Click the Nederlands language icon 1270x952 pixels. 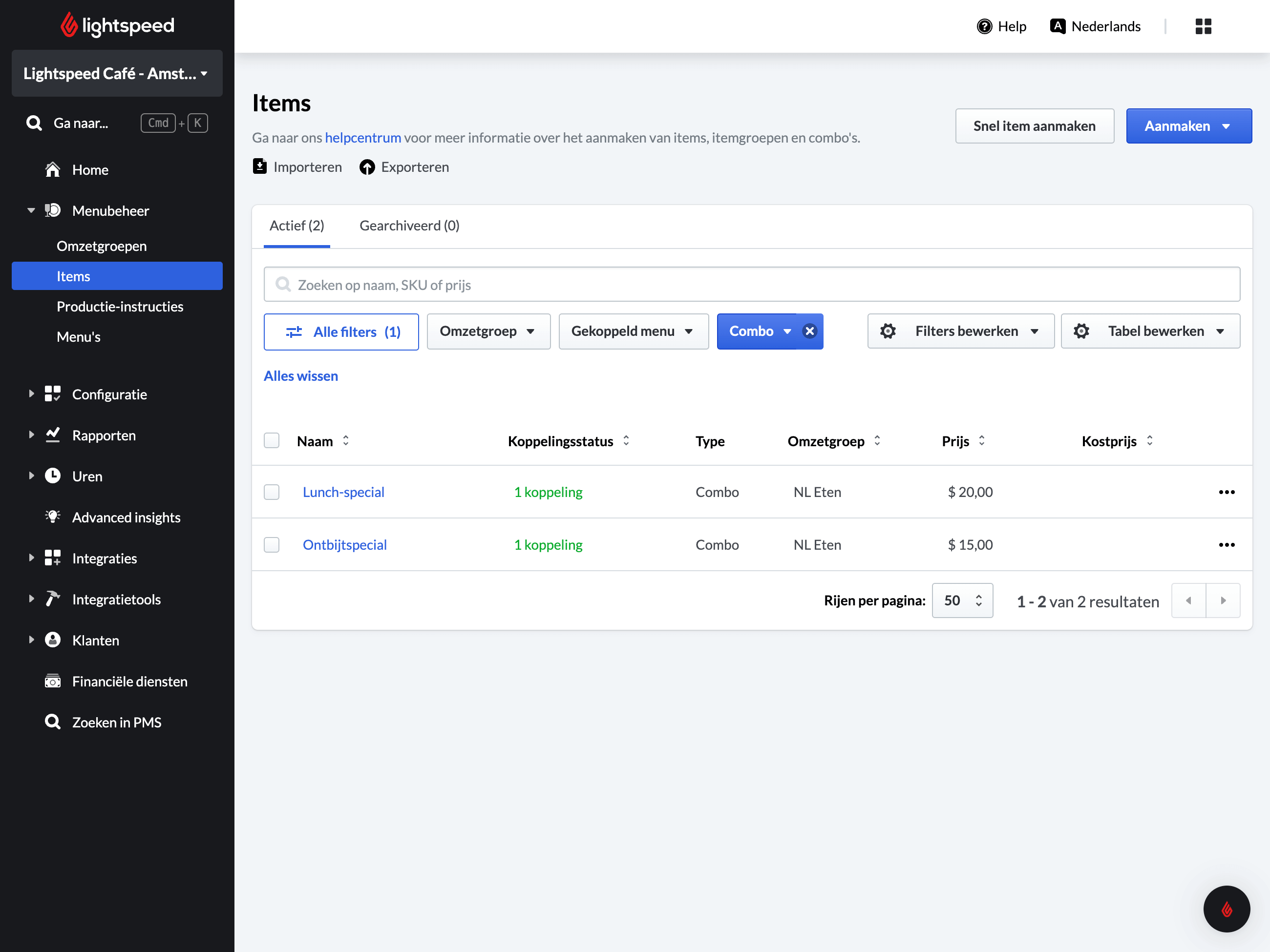(1058, 26)
